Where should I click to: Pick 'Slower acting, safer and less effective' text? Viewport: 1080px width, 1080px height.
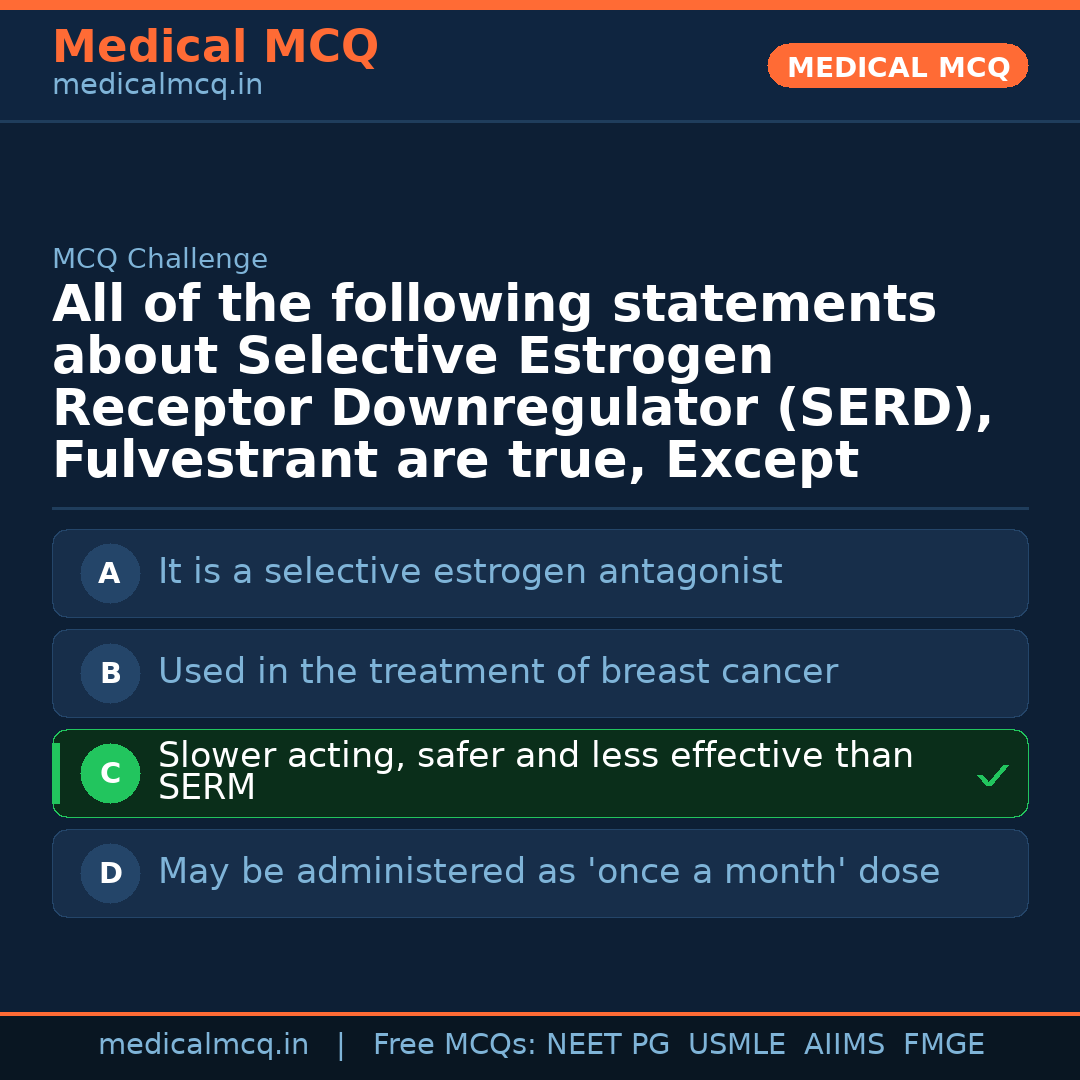coord(535,757)
